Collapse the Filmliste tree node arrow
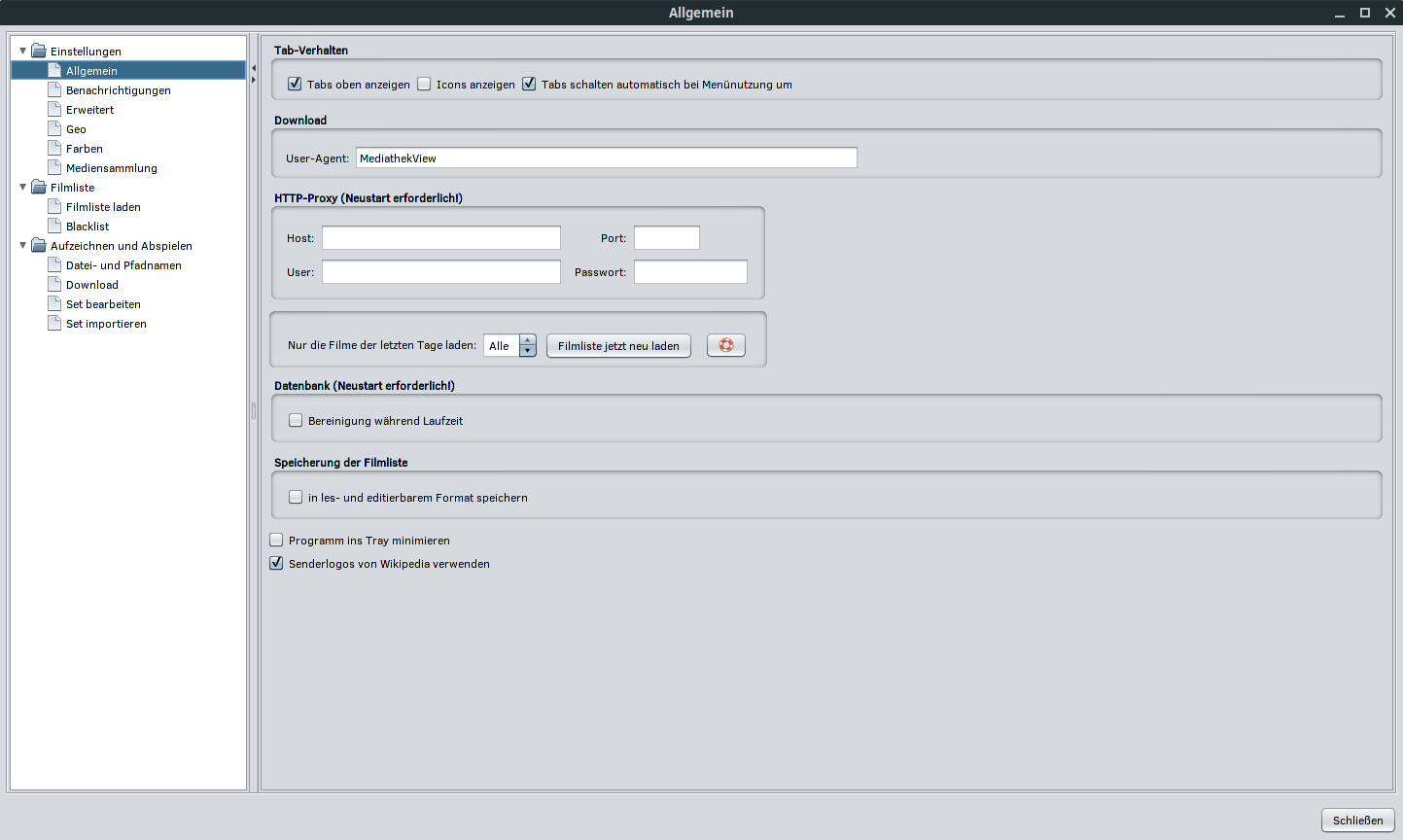The width and height of the screenshot is (1403, 840). click(x=23, y=187)
